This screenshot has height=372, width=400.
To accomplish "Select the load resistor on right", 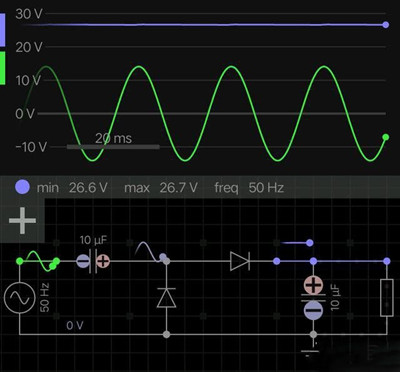I will coord(387,297).
